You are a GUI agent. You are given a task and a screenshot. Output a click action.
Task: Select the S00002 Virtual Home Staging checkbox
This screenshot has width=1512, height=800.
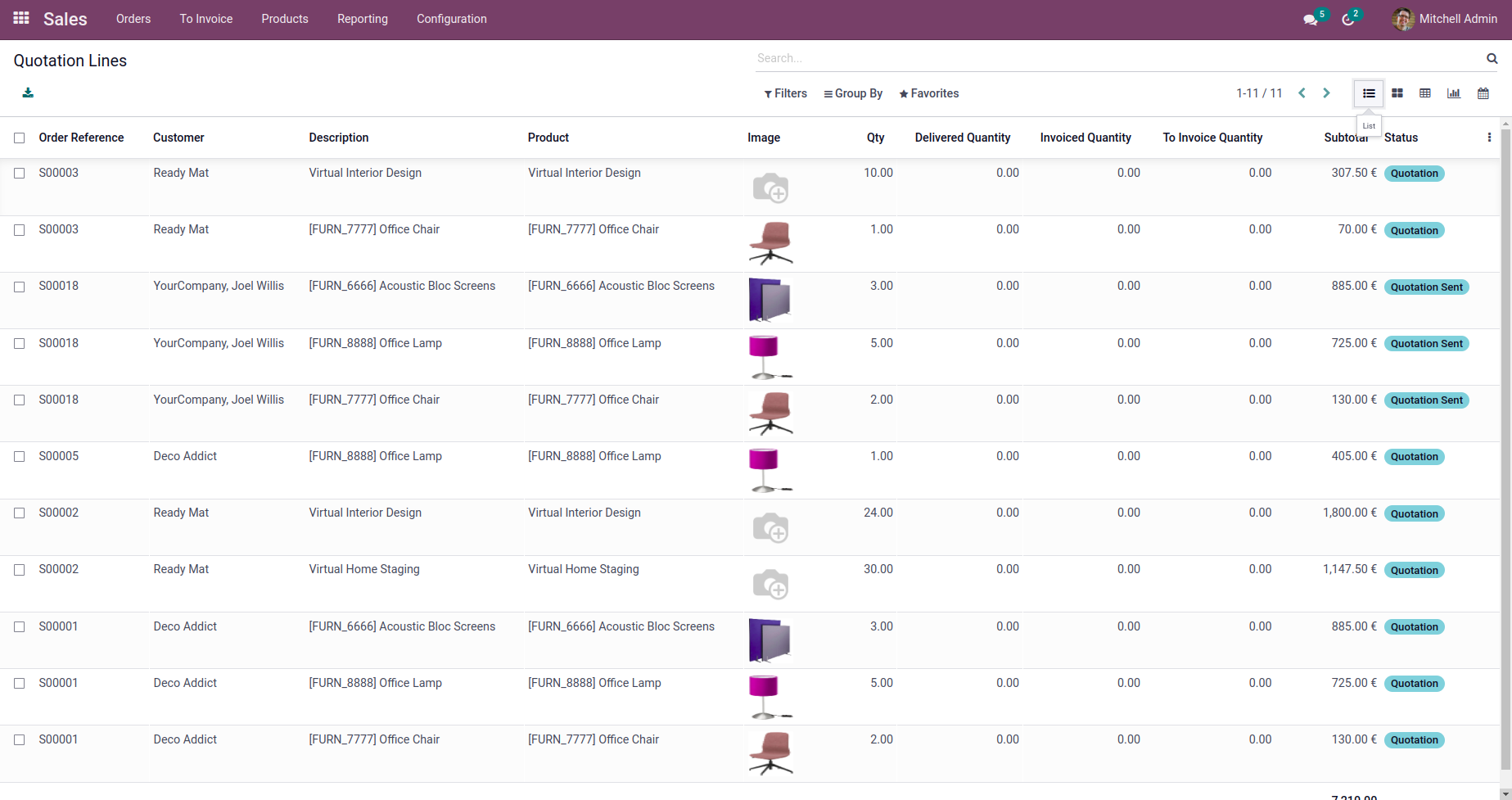click(20, 569)
